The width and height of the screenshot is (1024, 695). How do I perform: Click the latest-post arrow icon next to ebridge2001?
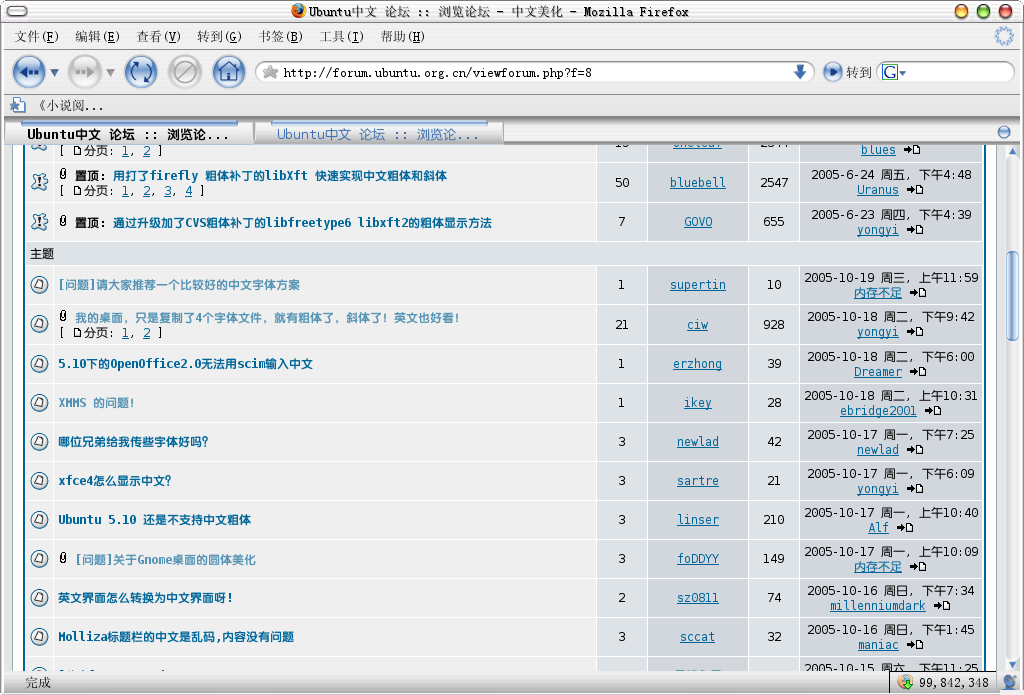(x=933, y=411)
